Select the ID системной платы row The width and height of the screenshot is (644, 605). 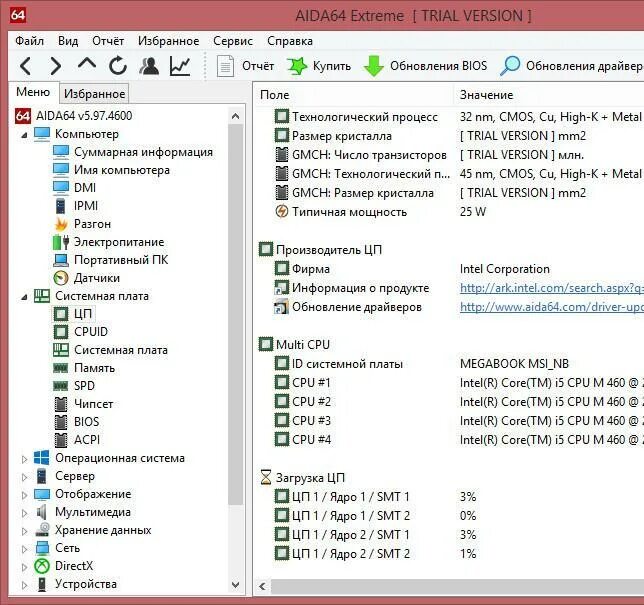450,363
